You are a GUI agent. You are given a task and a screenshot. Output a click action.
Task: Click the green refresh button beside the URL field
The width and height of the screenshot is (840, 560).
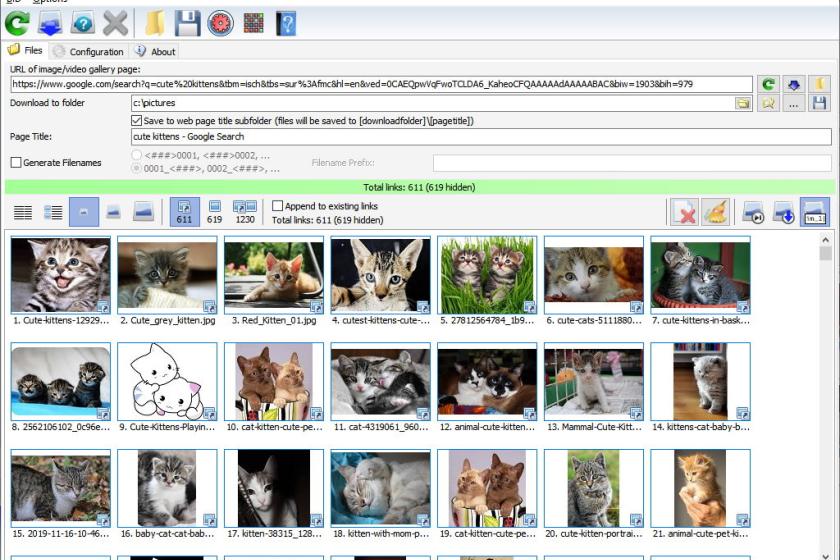click(x=768, y=84)
